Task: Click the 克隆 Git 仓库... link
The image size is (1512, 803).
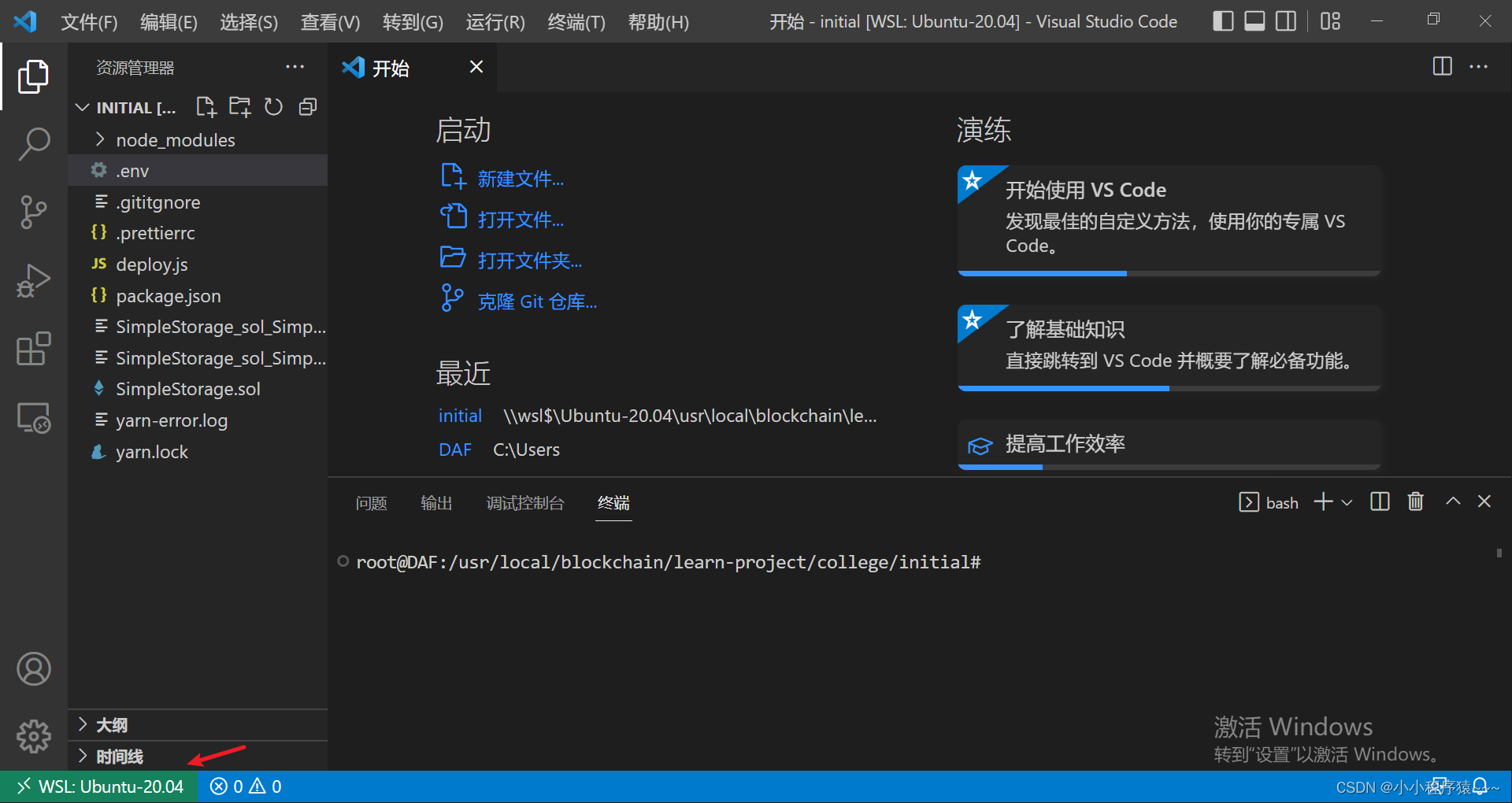Action: (537, 302)
